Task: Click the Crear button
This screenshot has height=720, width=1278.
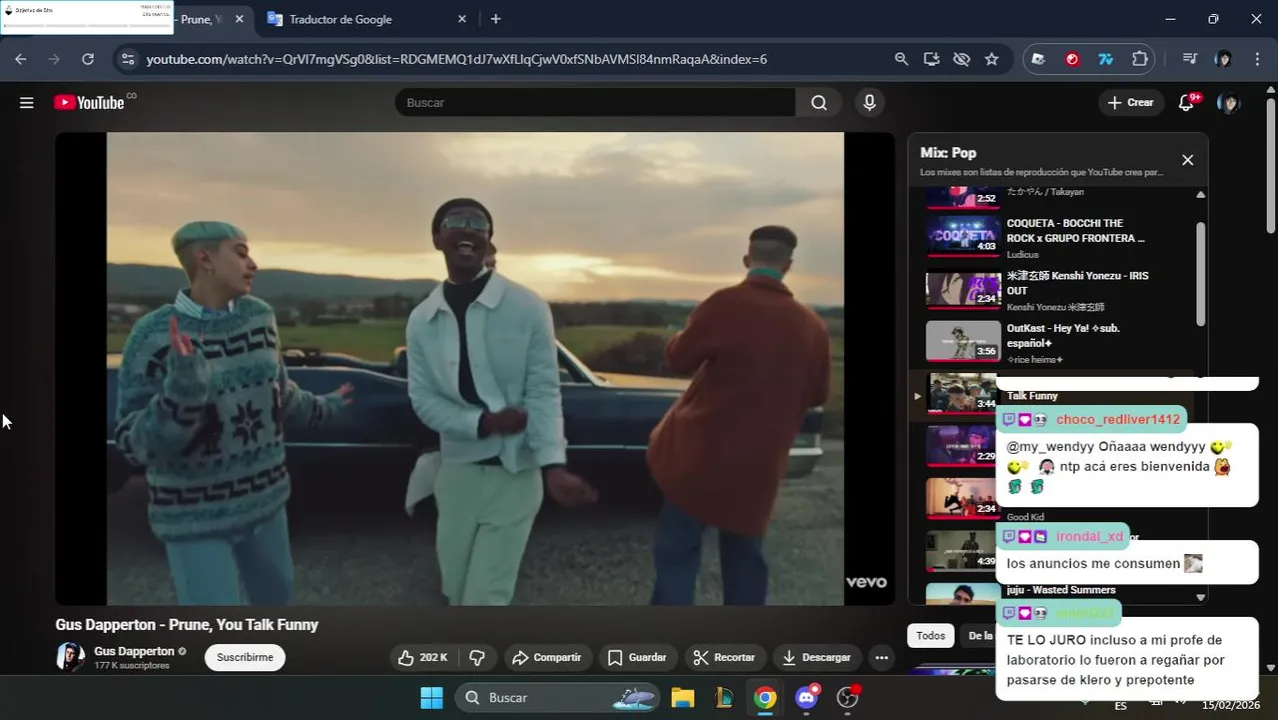Action: click(x=1130, y=102)
